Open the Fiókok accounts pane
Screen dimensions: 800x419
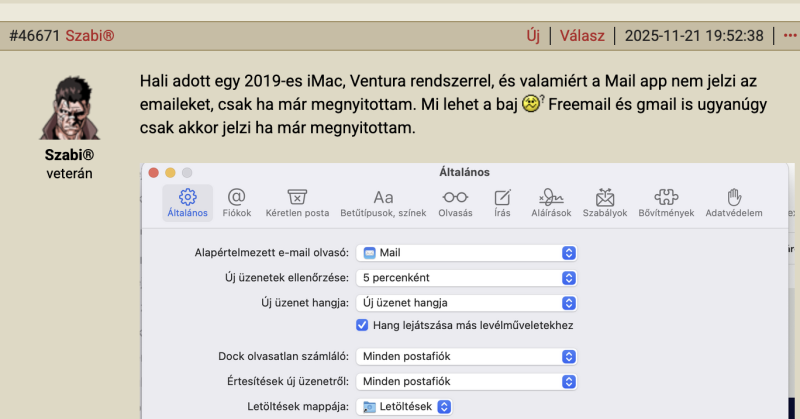click(x=236, y=202)
